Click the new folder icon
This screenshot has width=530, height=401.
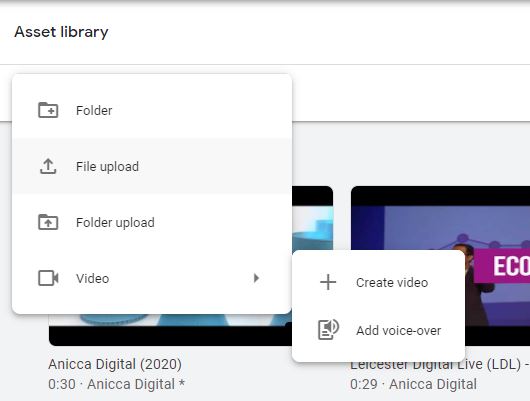48,110
